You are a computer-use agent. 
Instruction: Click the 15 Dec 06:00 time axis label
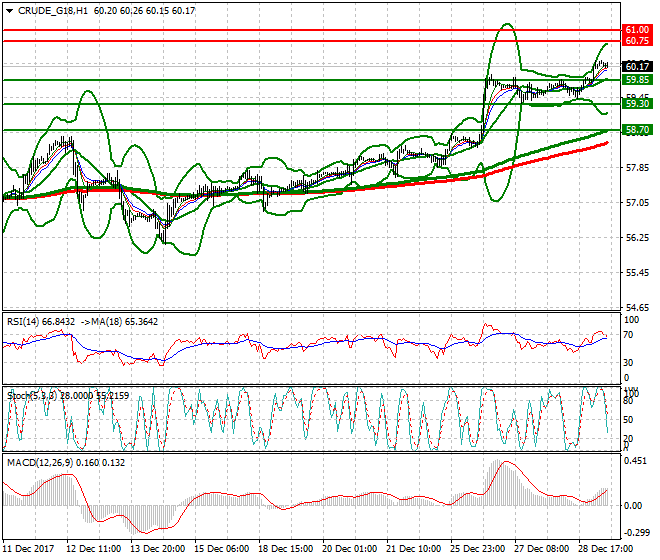click(222, 549)
